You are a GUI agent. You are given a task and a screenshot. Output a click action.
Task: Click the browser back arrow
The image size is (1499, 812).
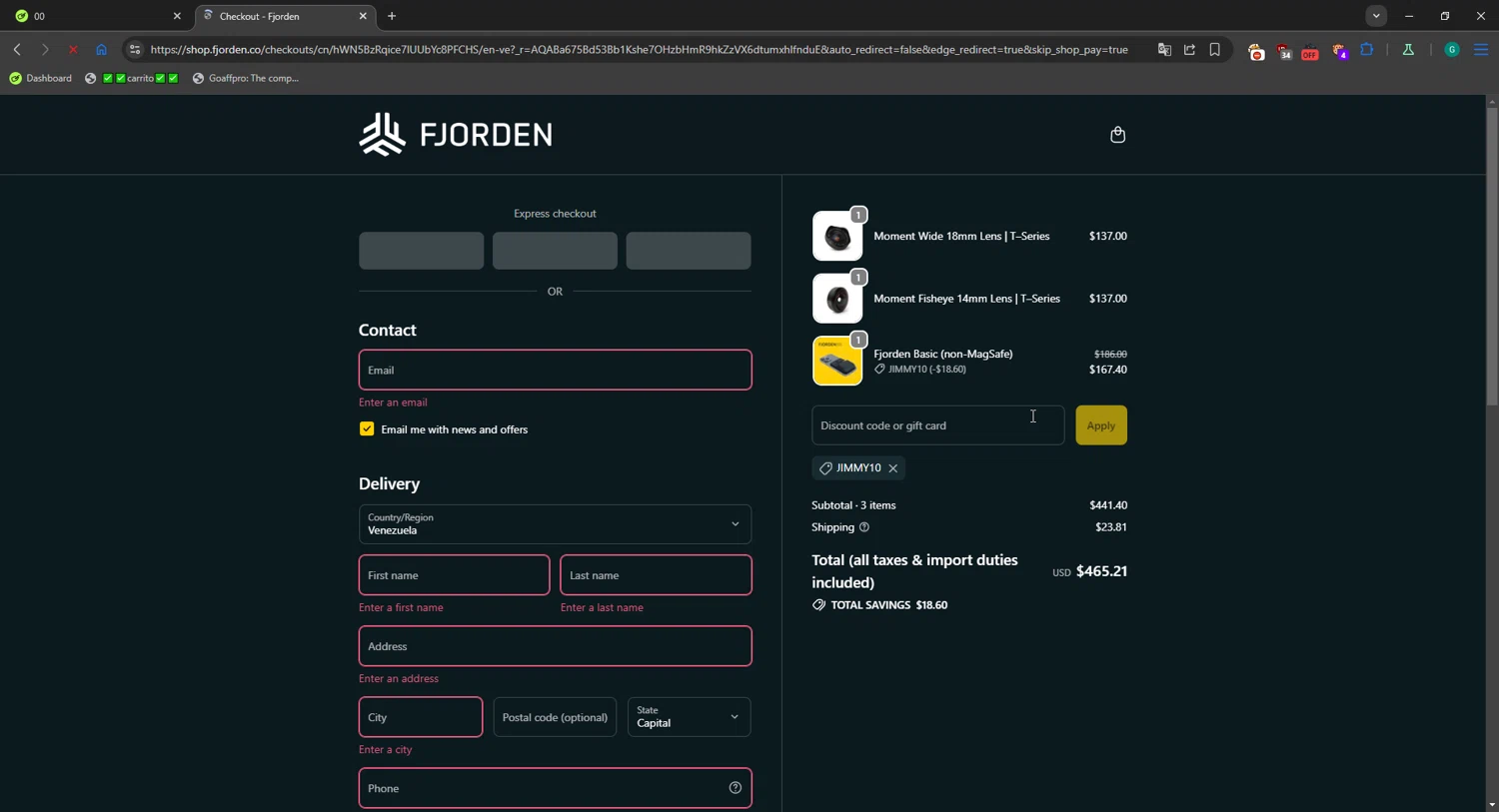[x=17, y=49]
